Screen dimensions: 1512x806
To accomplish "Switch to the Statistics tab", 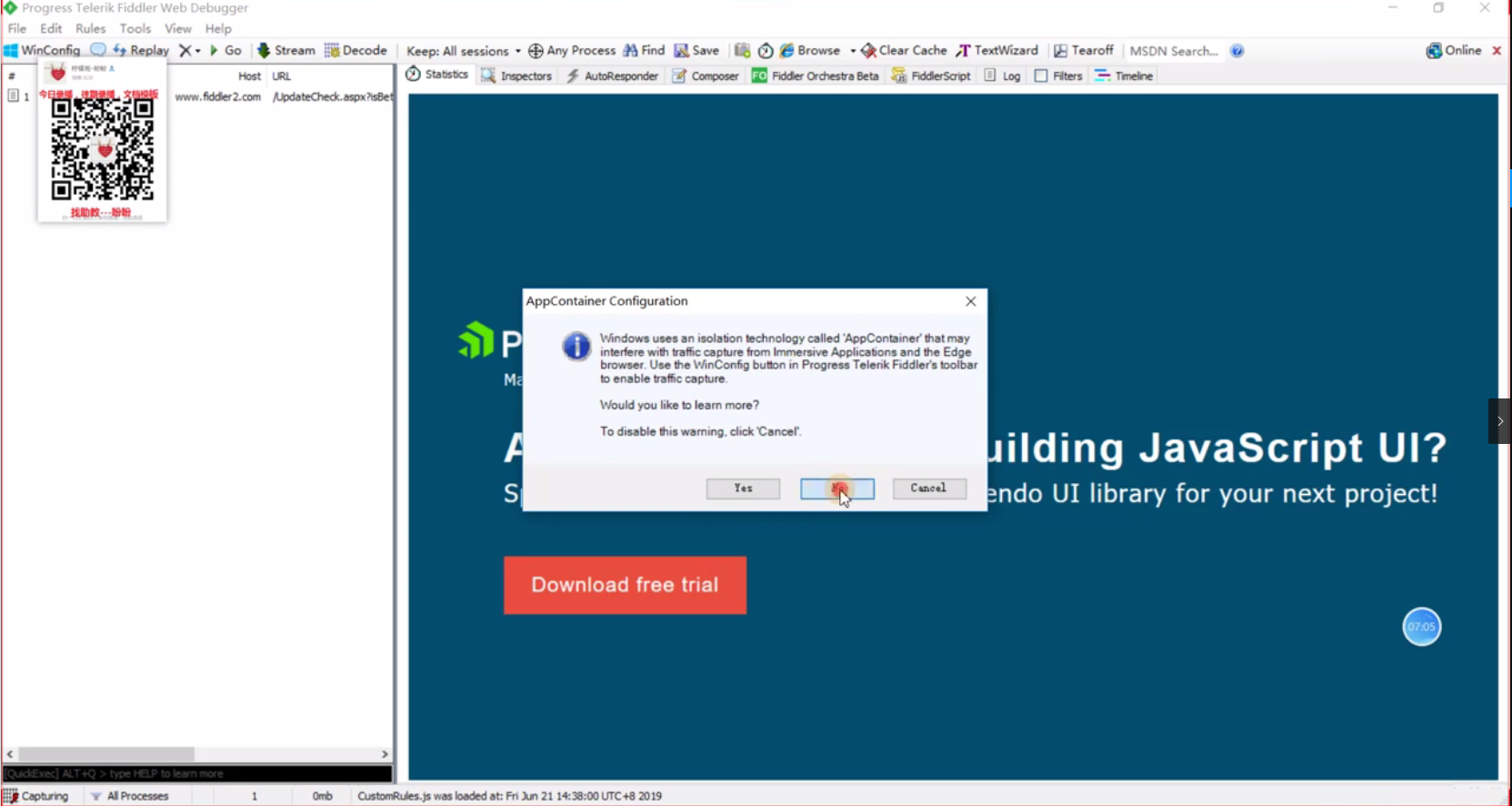I will [437, 75].
